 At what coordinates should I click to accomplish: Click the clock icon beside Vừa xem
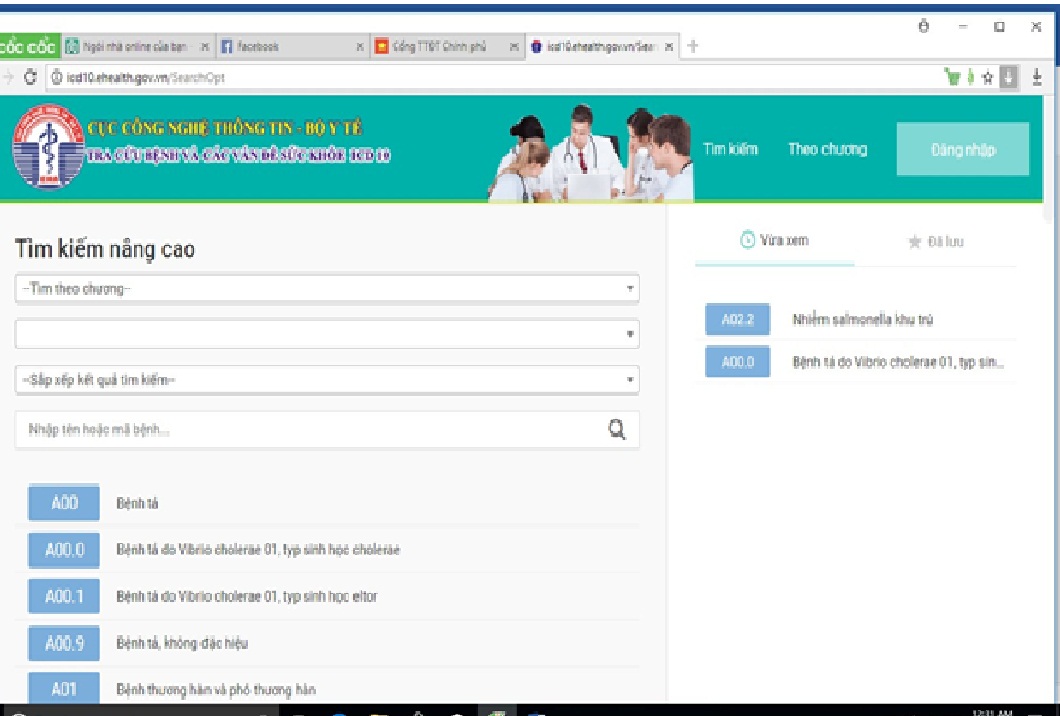[747, 239]
